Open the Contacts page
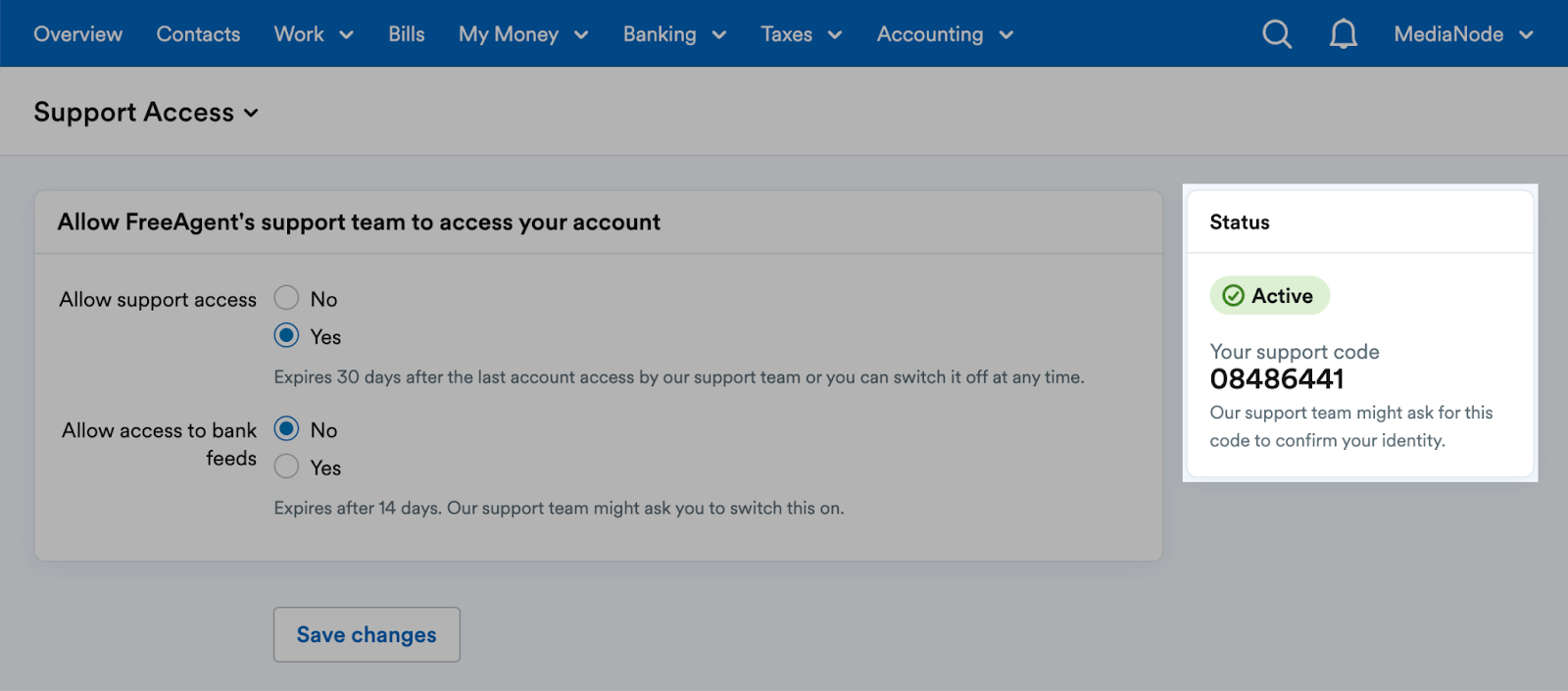The image size is (1568, 691). tap(198, 34)
